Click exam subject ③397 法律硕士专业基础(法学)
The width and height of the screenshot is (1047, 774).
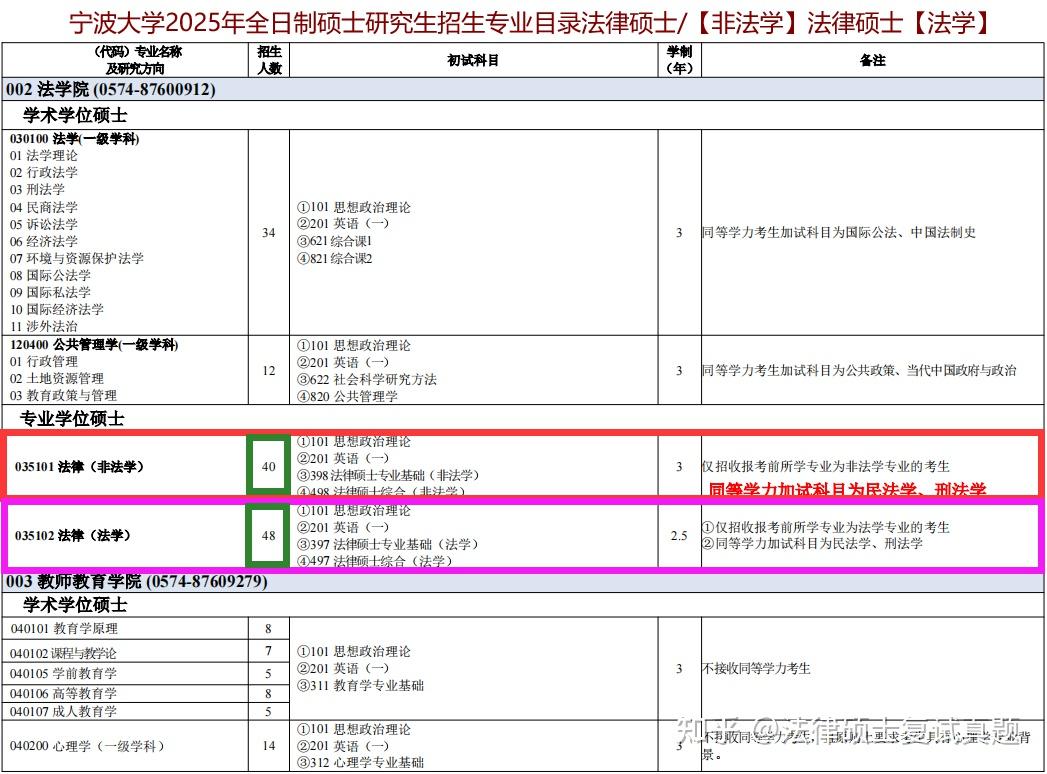click(x=387, y=544)
